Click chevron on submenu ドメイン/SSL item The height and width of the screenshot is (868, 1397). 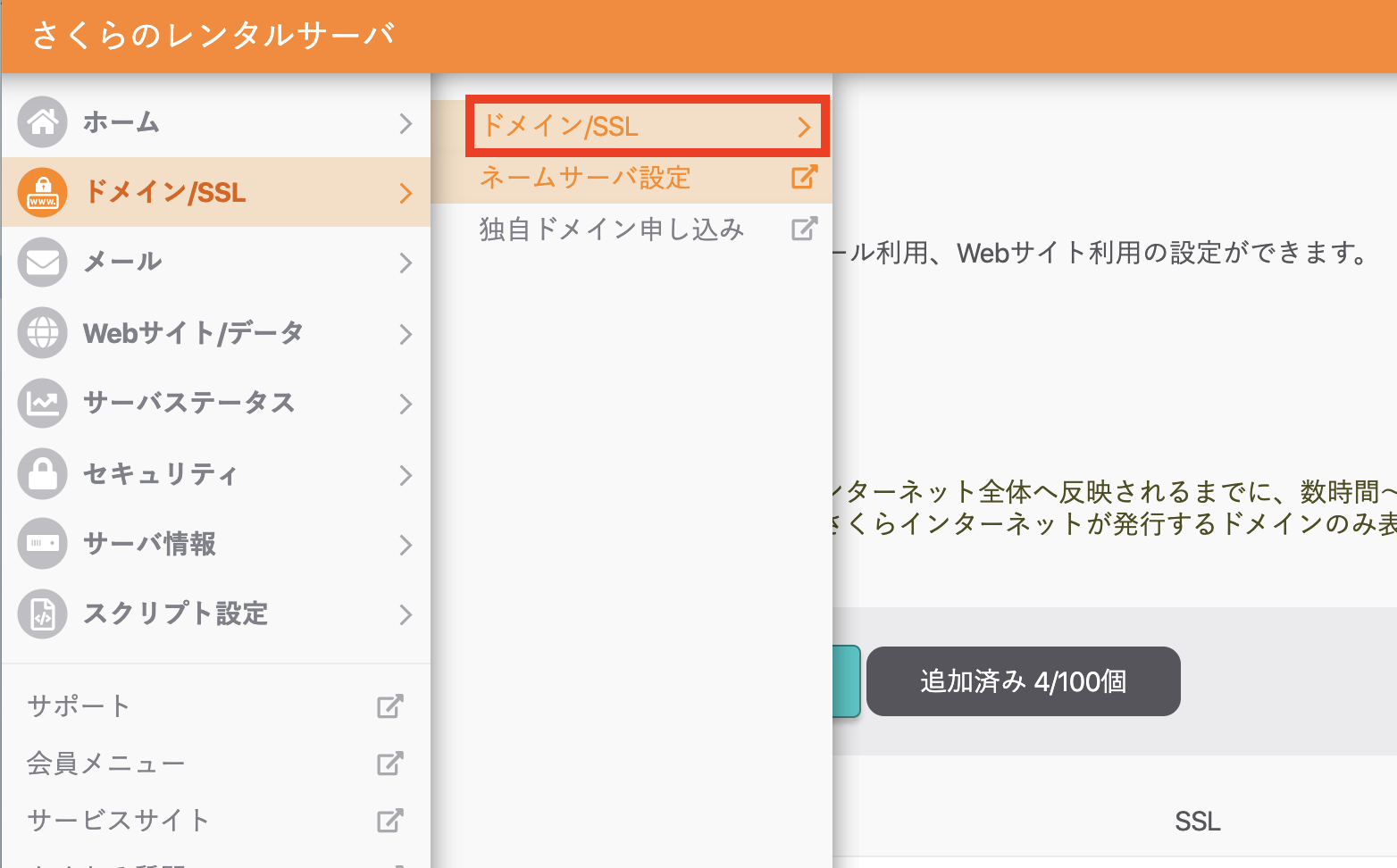(x=804, y=127)
